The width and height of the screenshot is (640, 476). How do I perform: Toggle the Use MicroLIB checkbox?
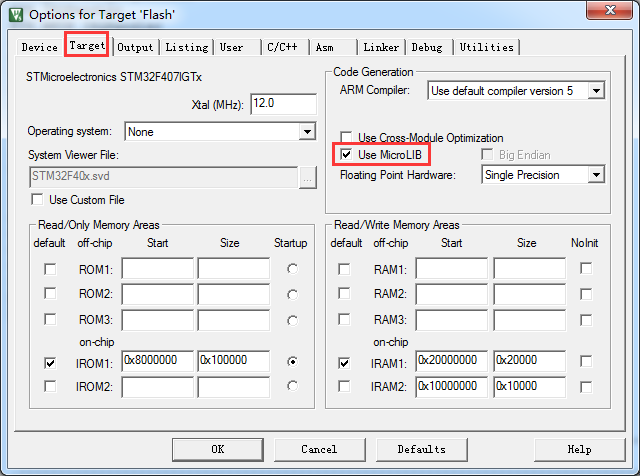click(346, 155)
